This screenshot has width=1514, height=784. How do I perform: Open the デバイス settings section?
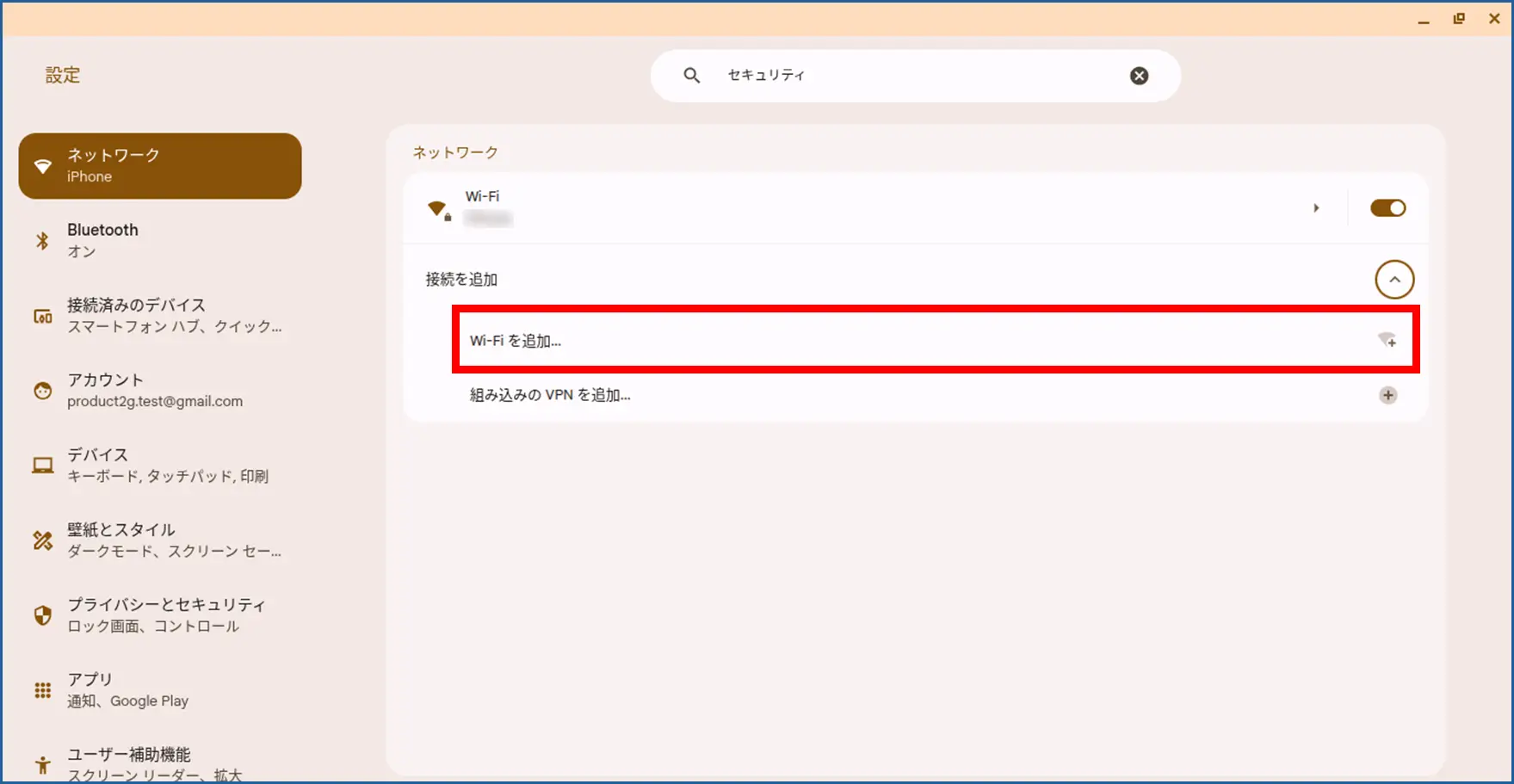pos(167,466)
